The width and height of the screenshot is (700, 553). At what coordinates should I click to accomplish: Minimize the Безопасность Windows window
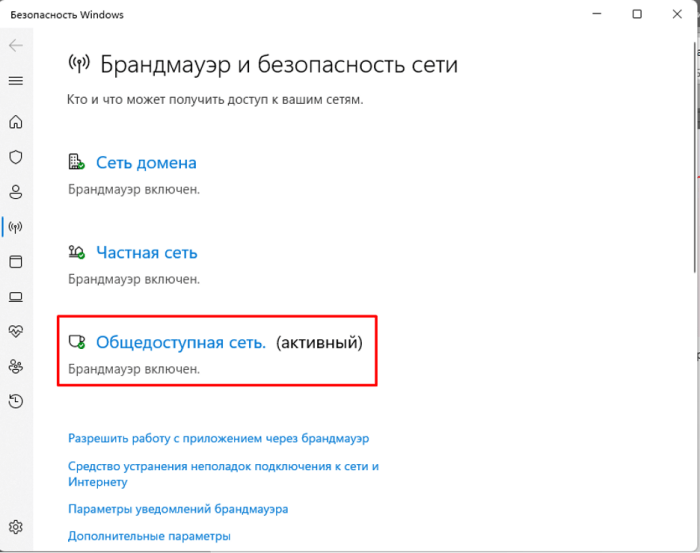(x=596, y=14)
